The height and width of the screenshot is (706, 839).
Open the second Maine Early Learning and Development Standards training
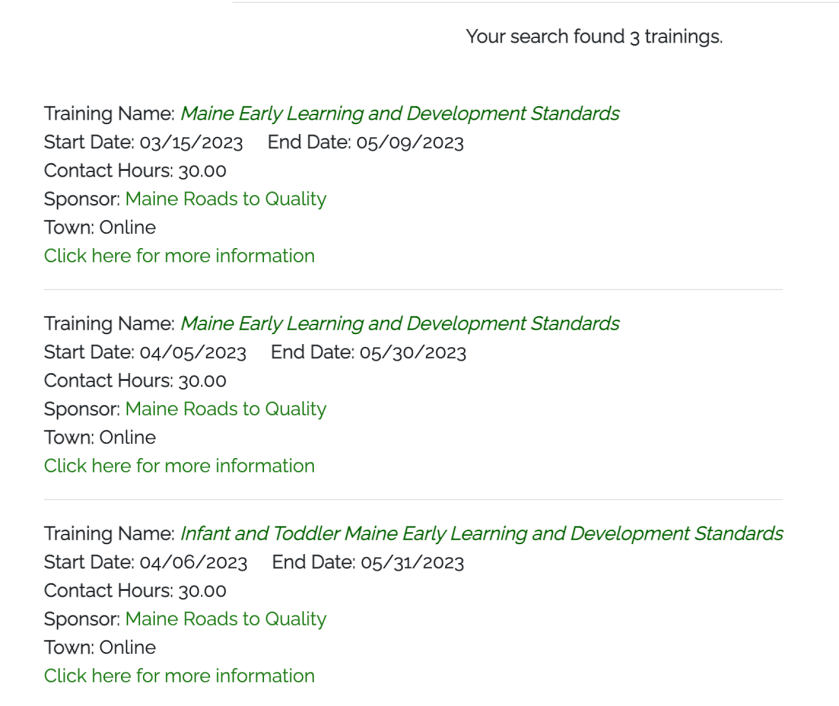click(x=400, y=323)
